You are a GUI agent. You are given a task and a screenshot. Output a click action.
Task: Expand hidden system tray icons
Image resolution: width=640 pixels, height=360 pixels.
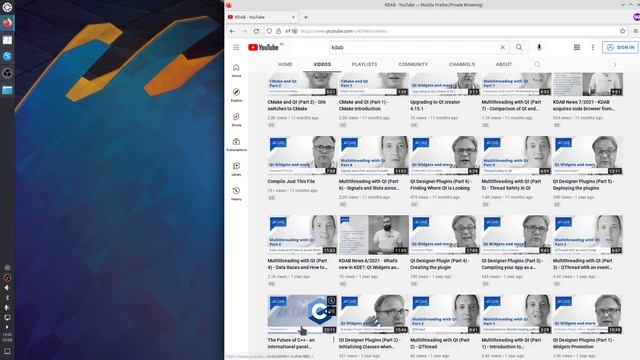point(7,327)
